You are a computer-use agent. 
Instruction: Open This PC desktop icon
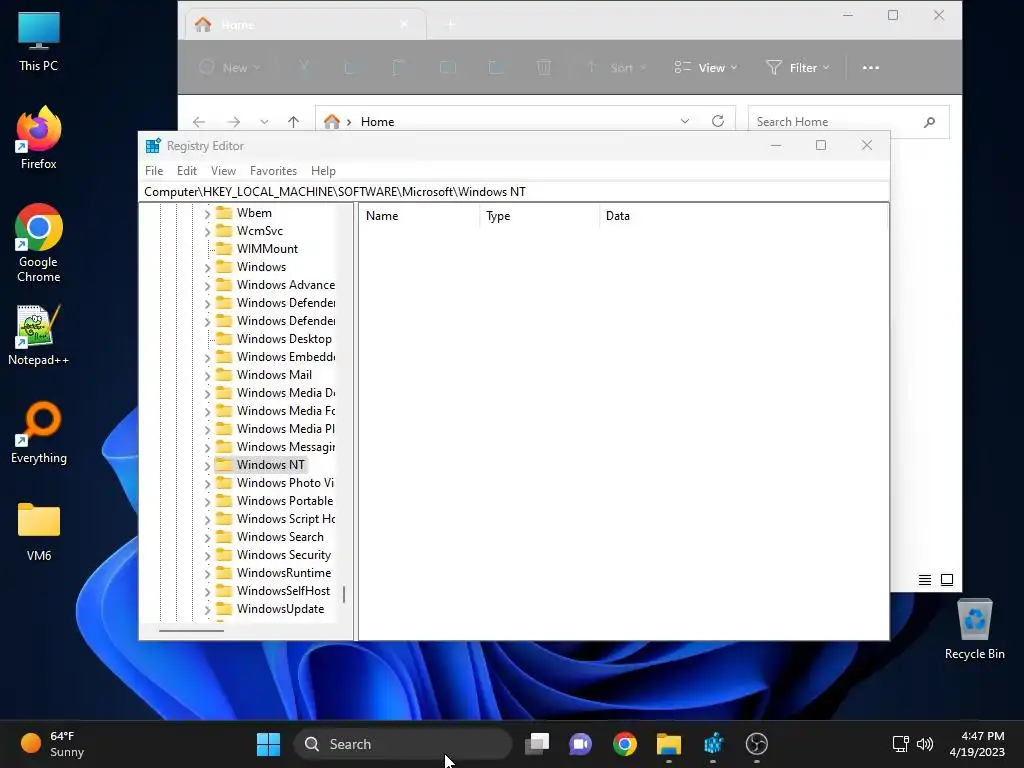[39, 40]
